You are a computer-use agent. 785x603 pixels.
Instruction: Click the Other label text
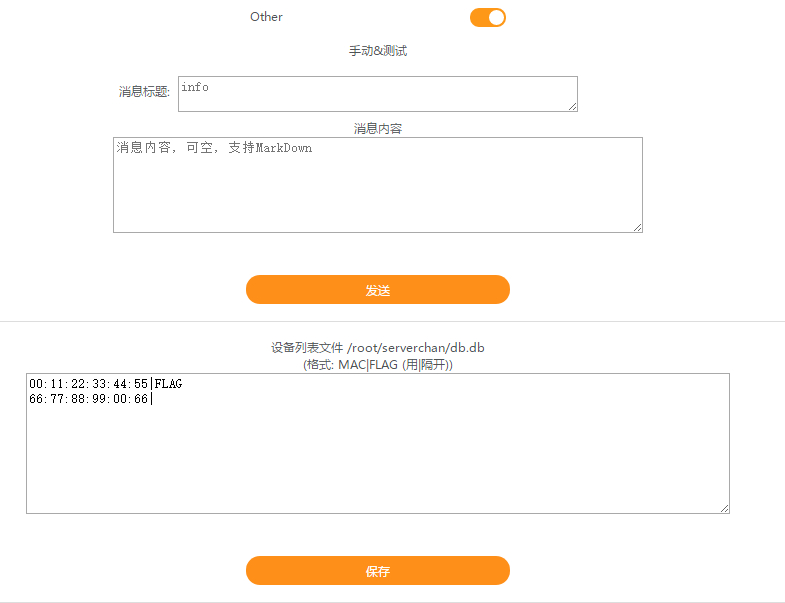click(266, 17)
